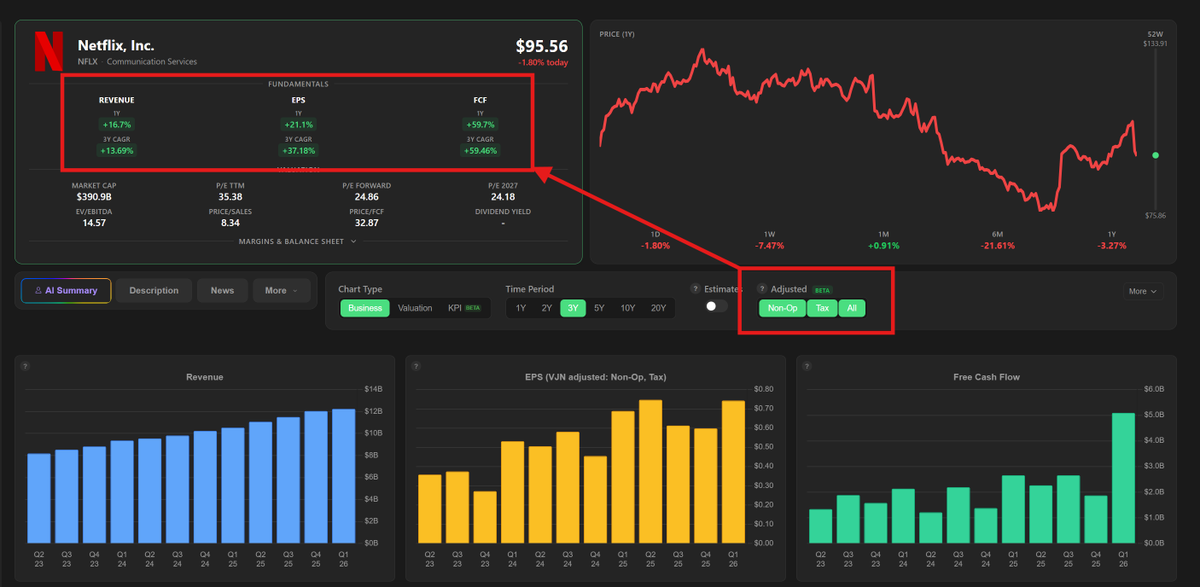Click the help icon on Revenue chart
The height and width of the screenshot is (587, 1200).
(25, 366)
